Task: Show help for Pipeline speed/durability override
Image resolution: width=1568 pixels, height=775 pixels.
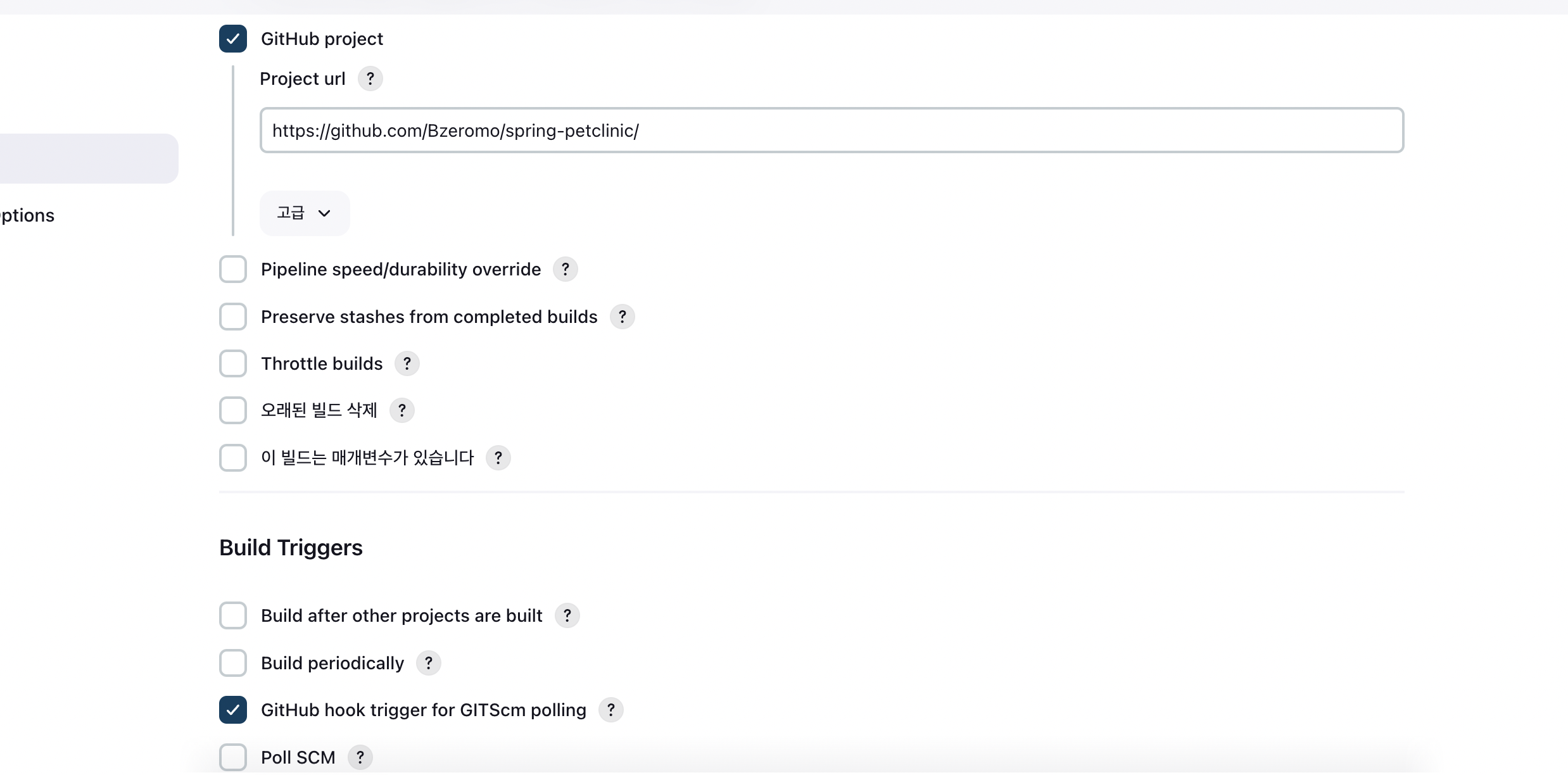Action: pyautogui.click(x=566, y=270)
